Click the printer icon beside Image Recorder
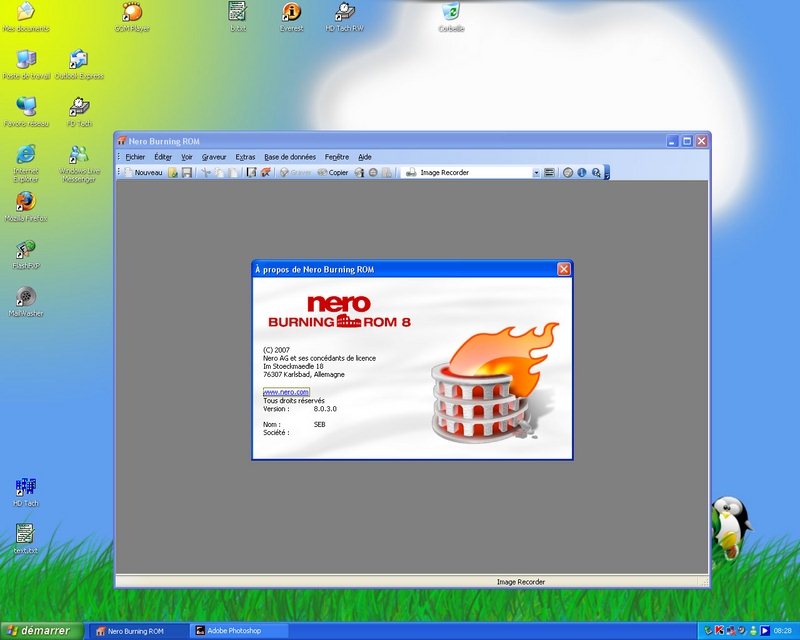This screenshot has width=800, height=640. [x=411, y=173]
